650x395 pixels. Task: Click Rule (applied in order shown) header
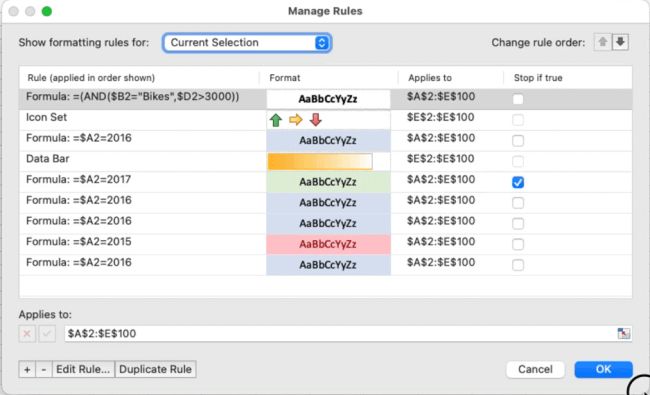pos(91,78)
